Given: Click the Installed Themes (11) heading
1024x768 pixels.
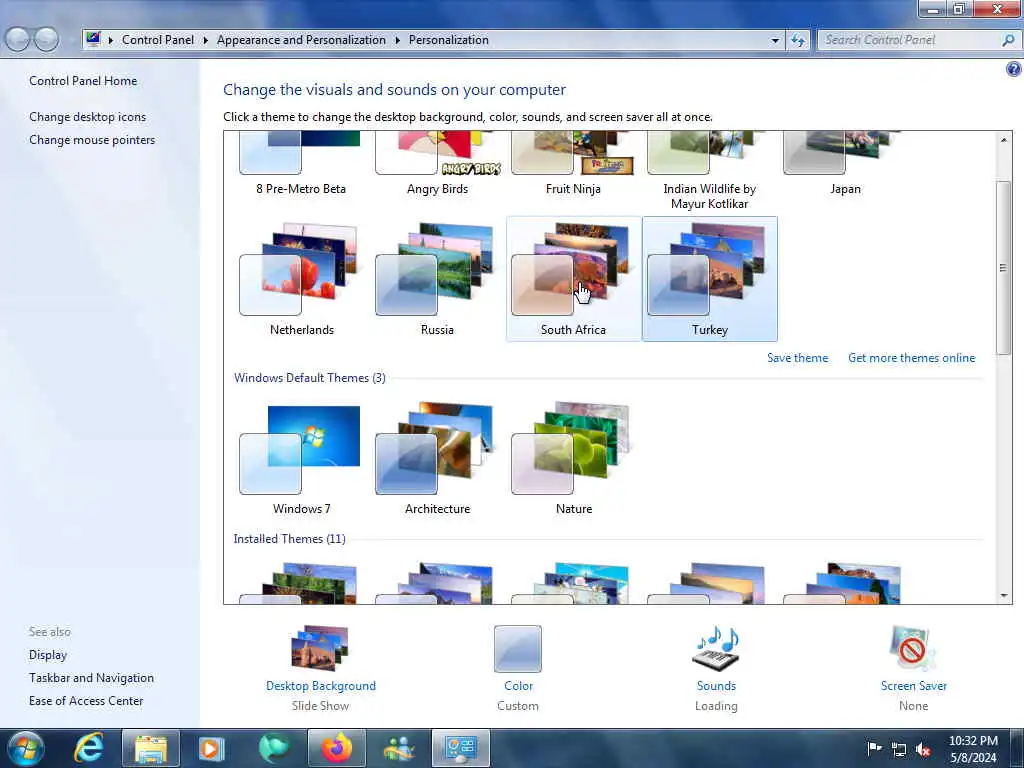Looking at the screenshot, I should (x=289, y=539).
